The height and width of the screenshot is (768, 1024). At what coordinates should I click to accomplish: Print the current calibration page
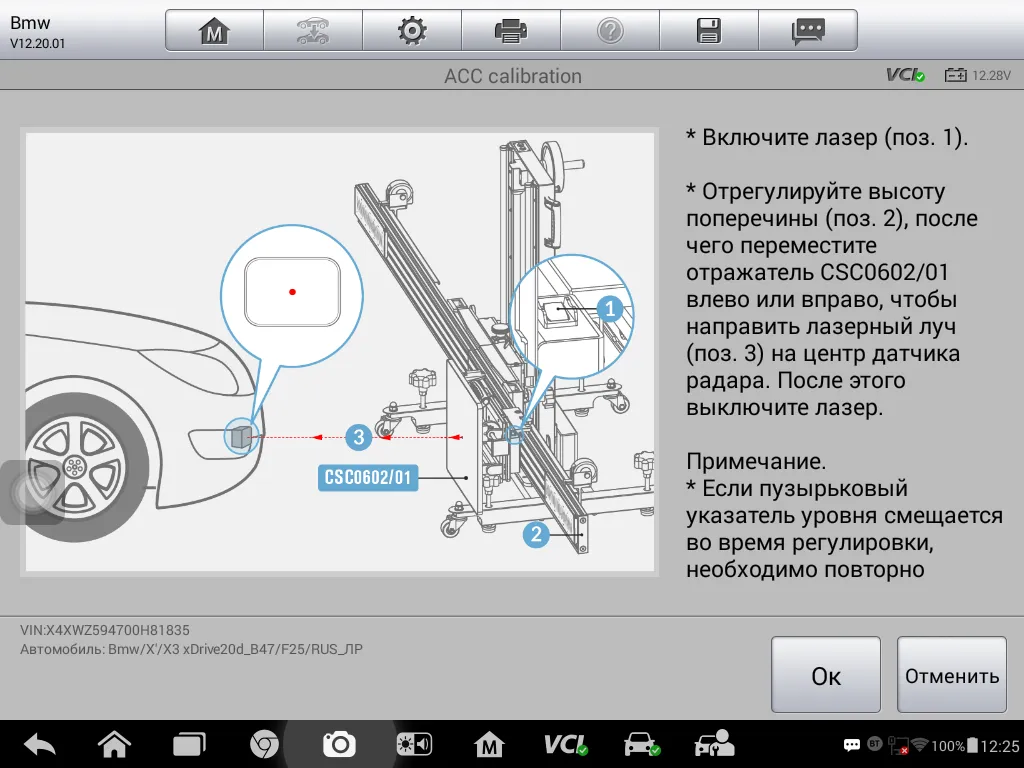(510, 31)
